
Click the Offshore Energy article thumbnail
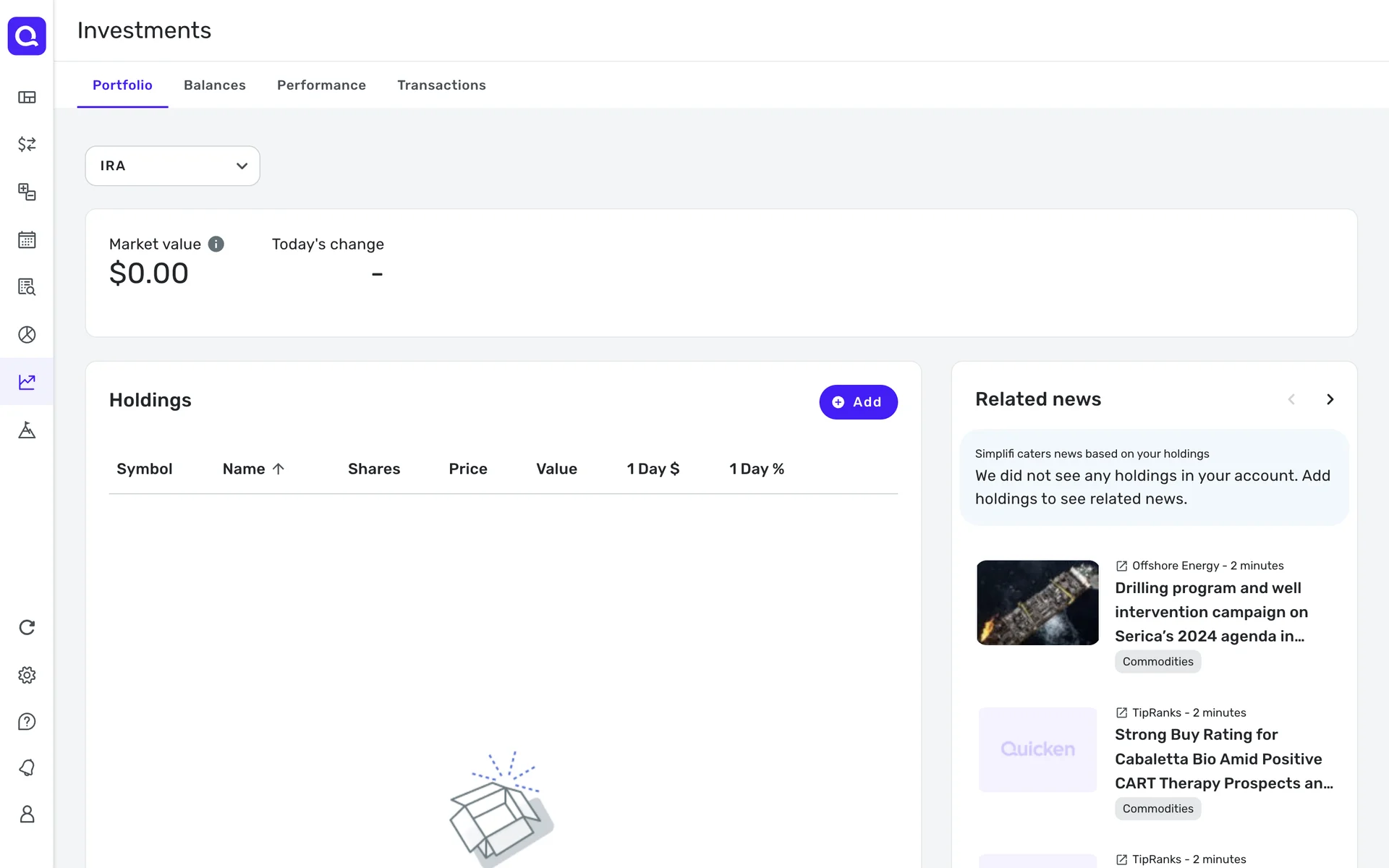[x=1037, y=603]
